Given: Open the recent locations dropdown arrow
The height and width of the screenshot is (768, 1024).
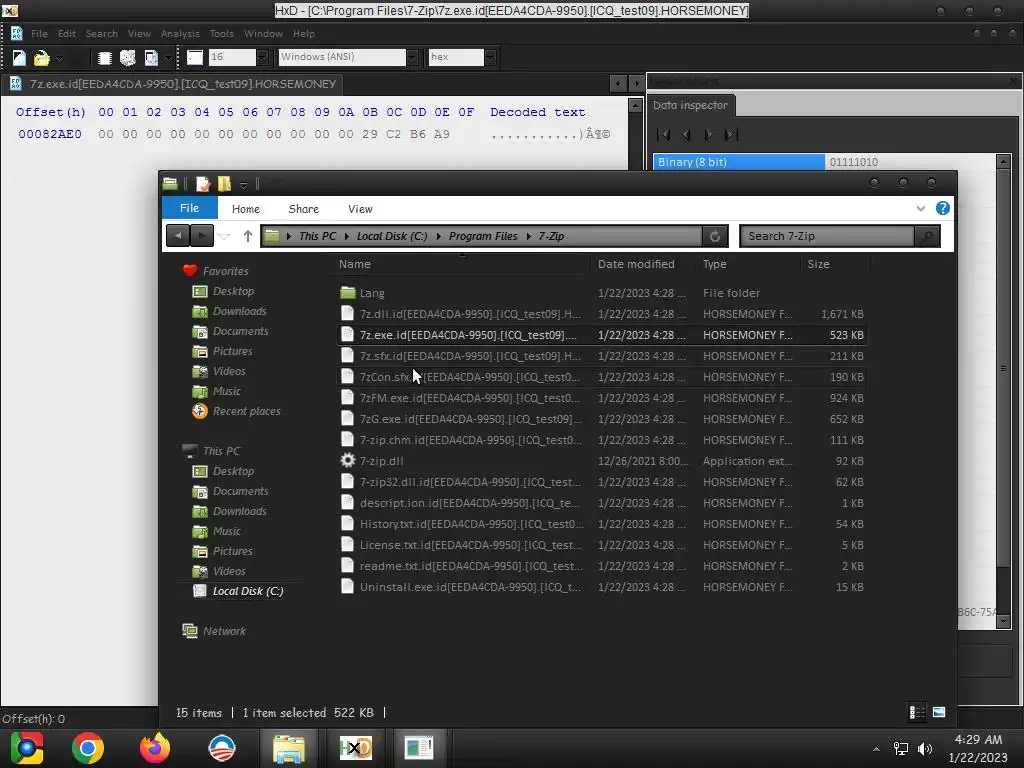Looking at the screenshot, I should (224, 236).
